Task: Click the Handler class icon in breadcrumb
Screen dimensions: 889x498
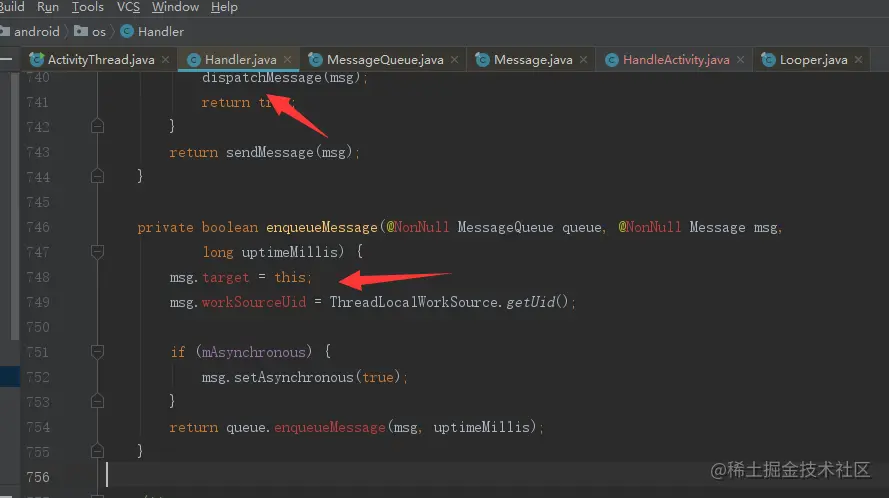Action: coord(127,31)
